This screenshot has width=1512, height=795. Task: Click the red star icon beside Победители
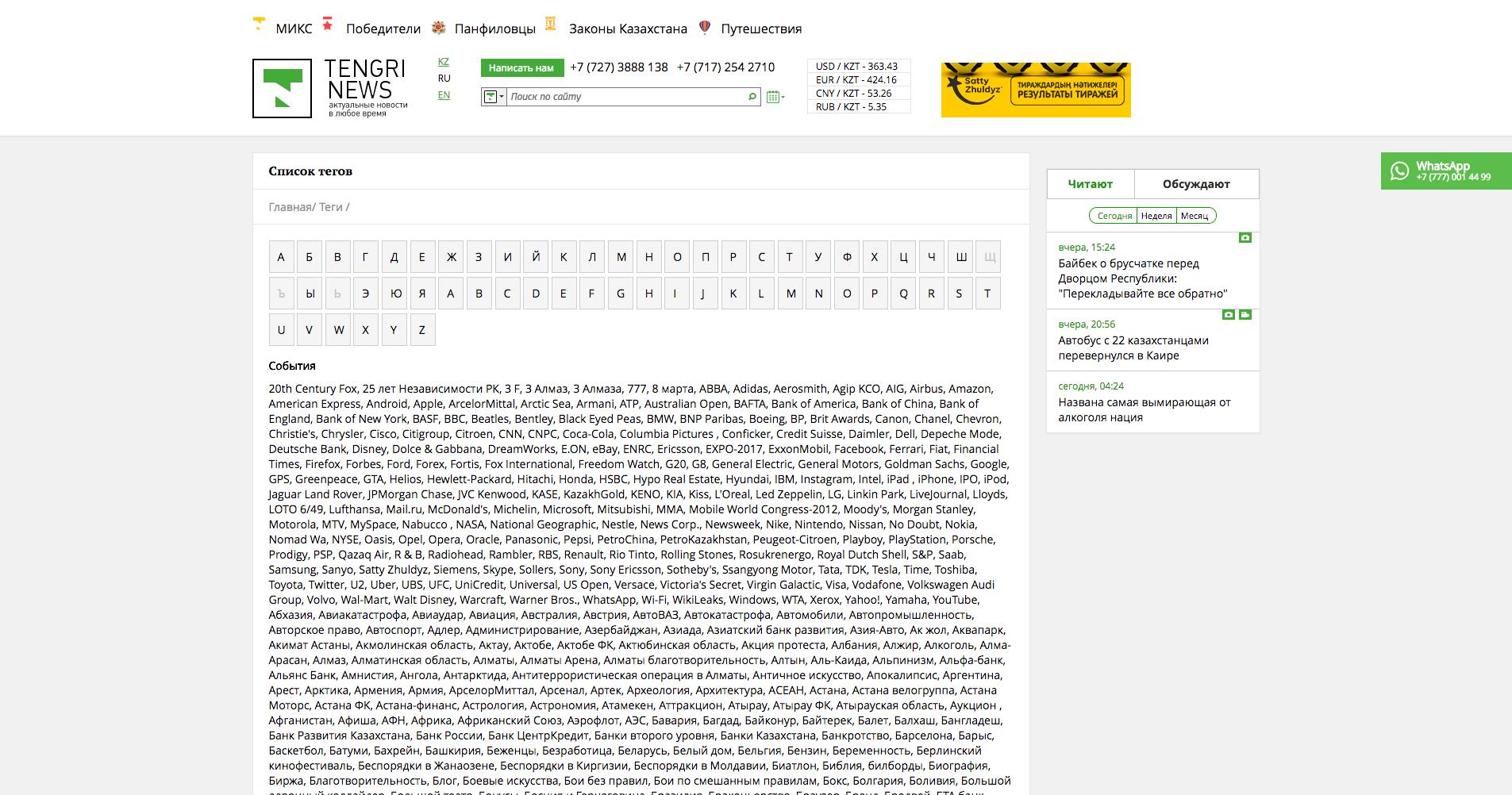pos(328,24)
